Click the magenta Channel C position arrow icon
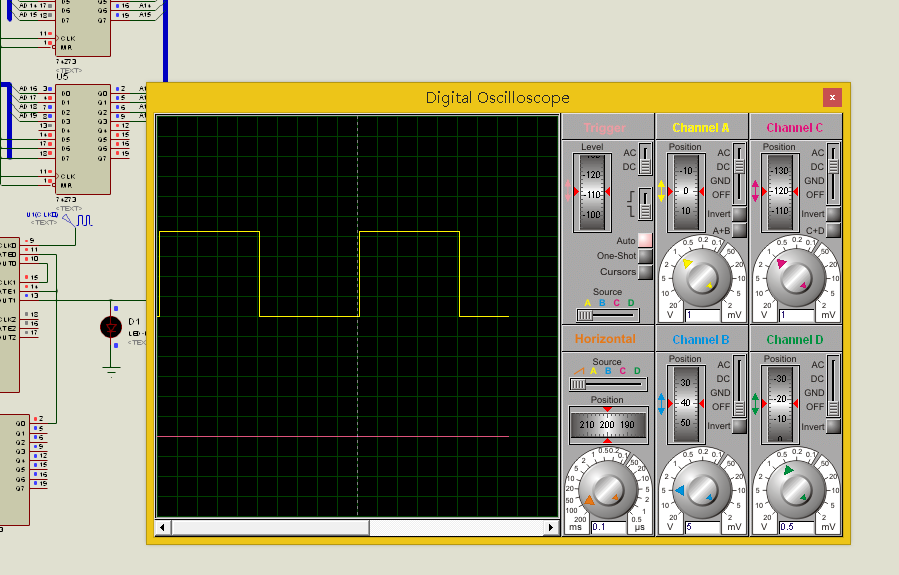The width and height of the screenshot is (899, 575). 755,191
